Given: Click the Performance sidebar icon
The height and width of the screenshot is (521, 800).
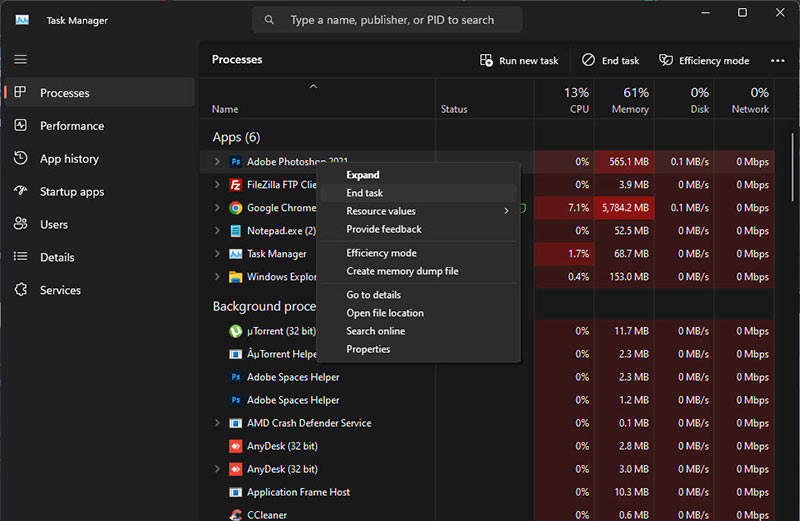Looking at the screenshot, I should [x=20, y=126].
